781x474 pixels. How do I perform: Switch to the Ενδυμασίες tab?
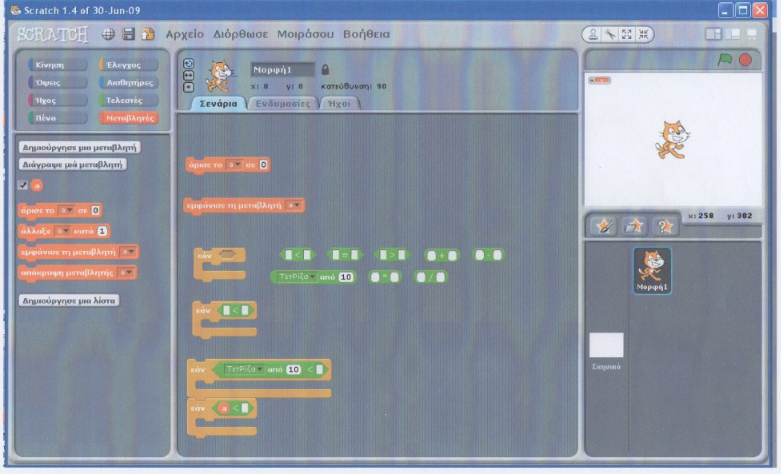click(x=283, y=104)
